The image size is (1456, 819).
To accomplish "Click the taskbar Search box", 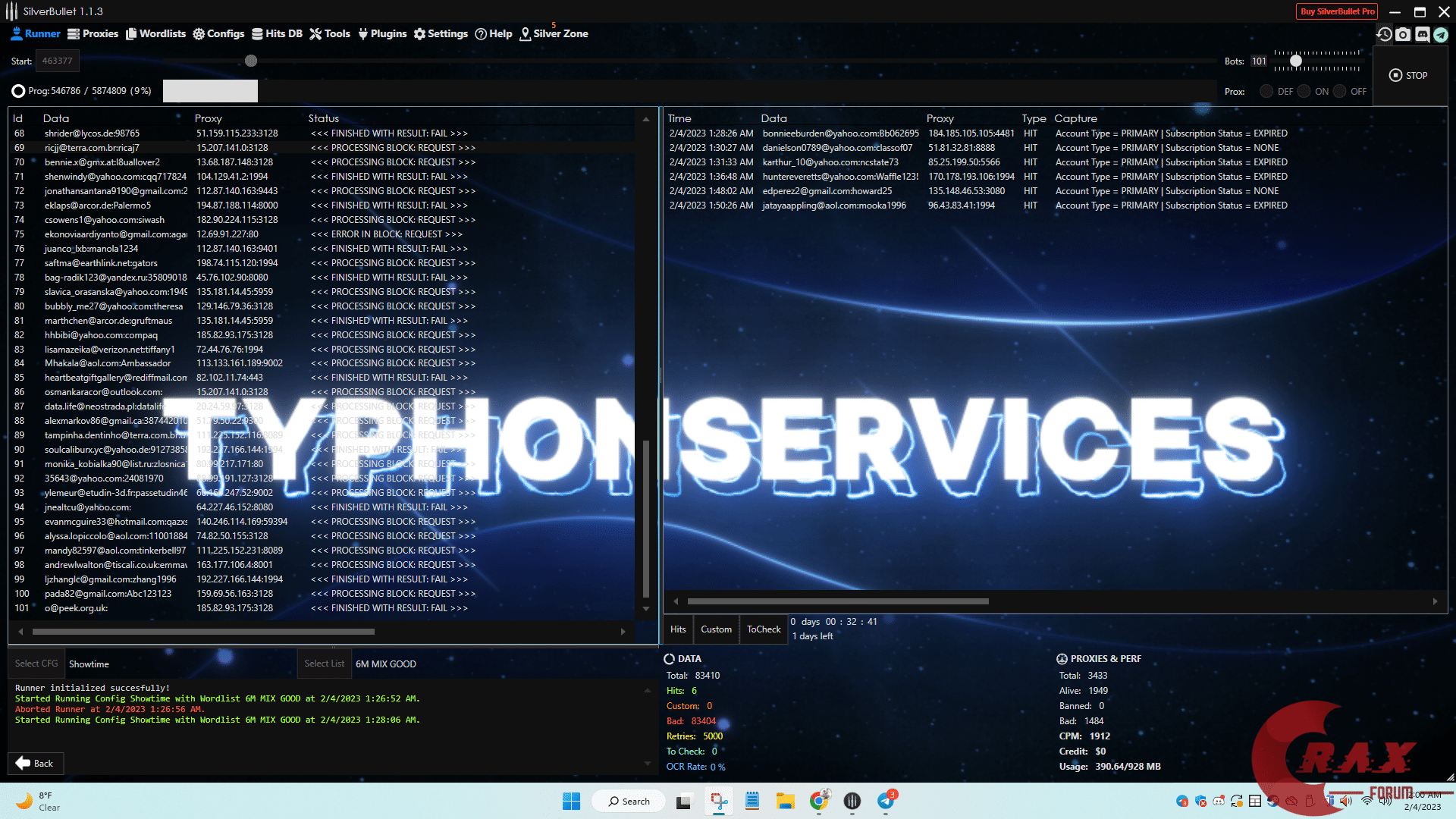I will click(x=629, y=801).
